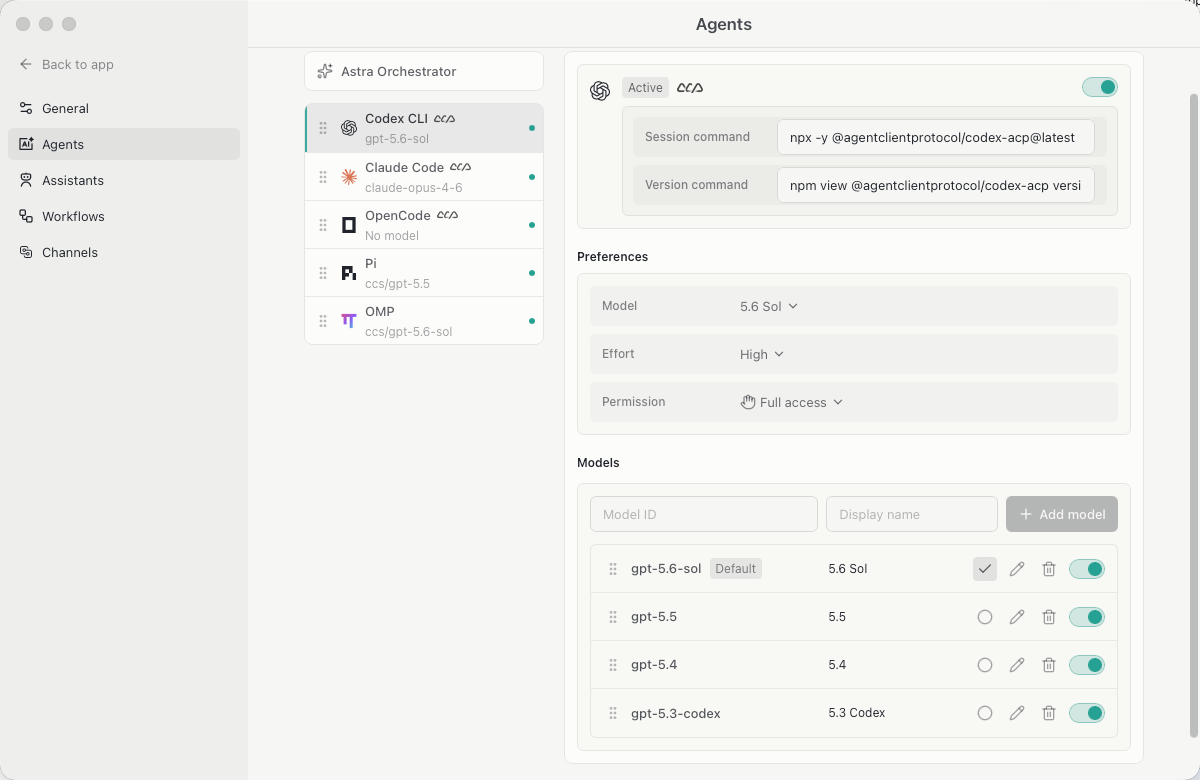Open the Model dropdown showing 5.6 Sol
Screen dimensions: 1200x780
(x=769, y=306)
